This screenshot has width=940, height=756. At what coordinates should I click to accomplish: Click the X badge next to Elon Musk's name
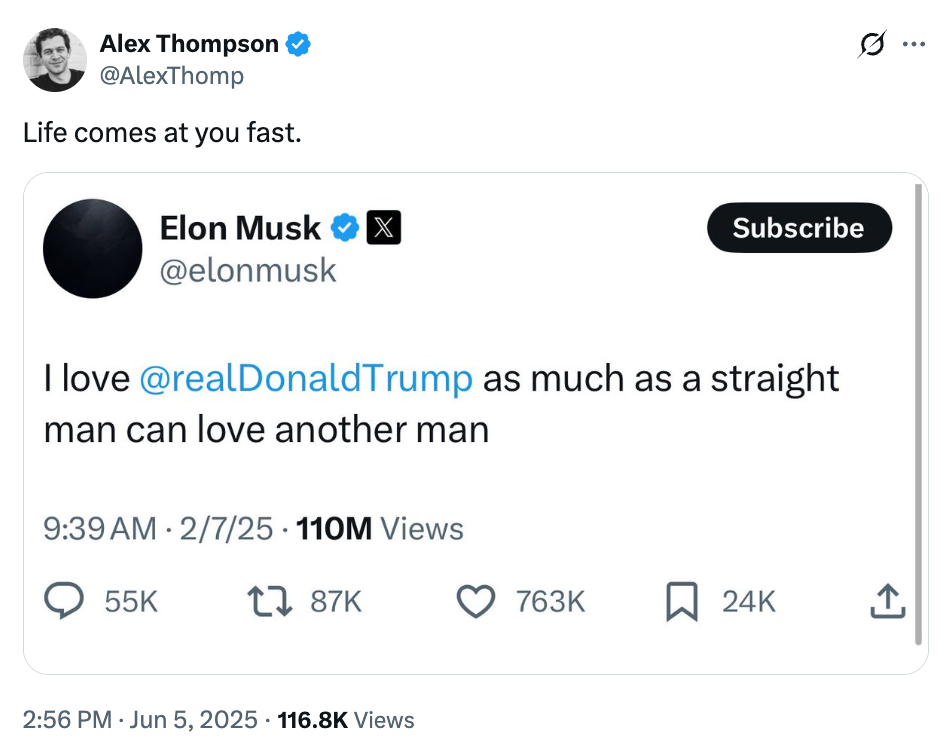click(x=383, y=228)
